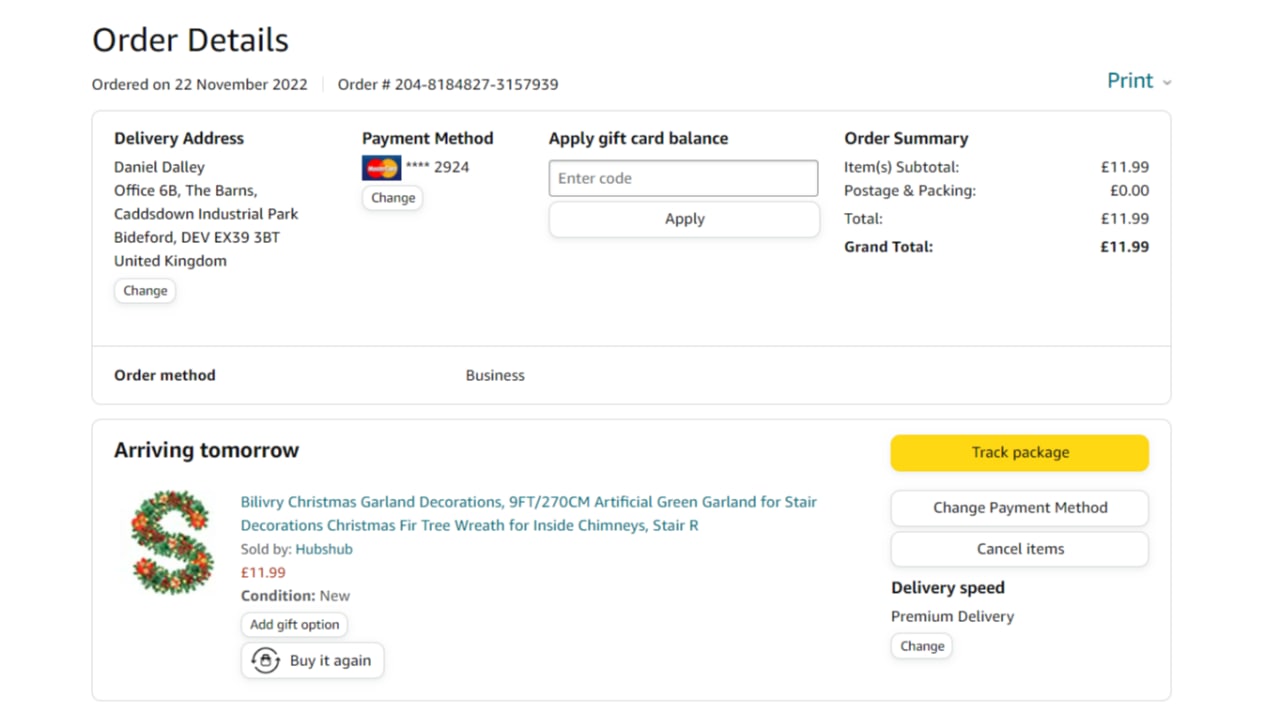
Task: Add a gift option to item
Action: point(294,625)
